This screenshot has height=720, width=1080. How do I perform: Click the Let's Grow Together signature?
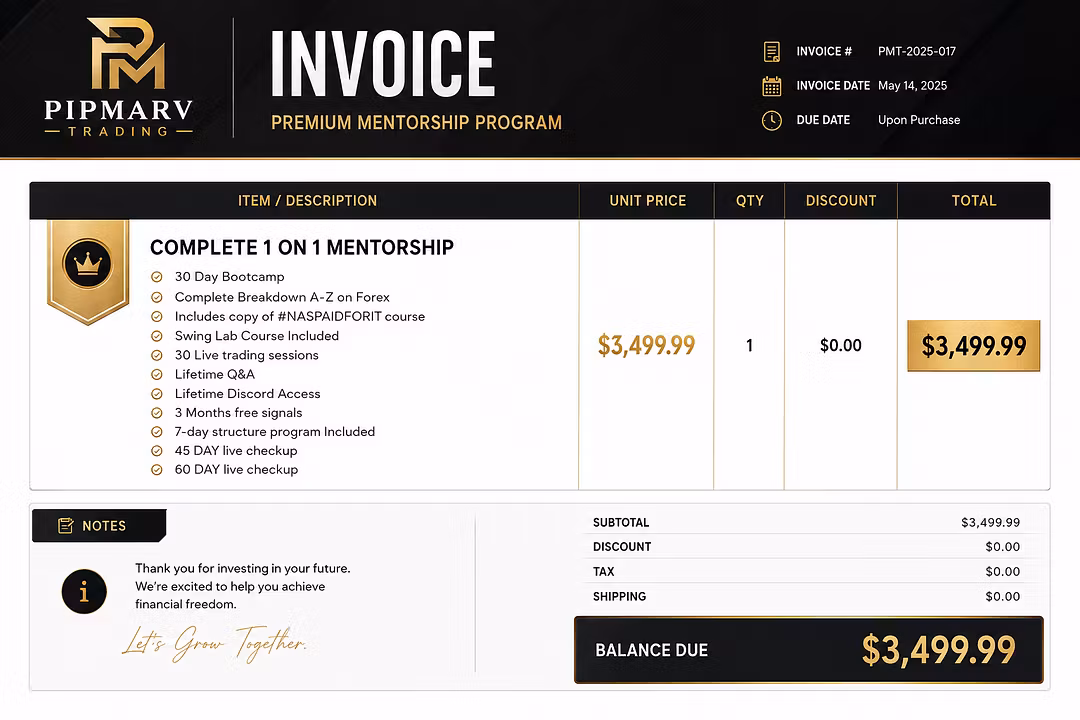(214, 644)
